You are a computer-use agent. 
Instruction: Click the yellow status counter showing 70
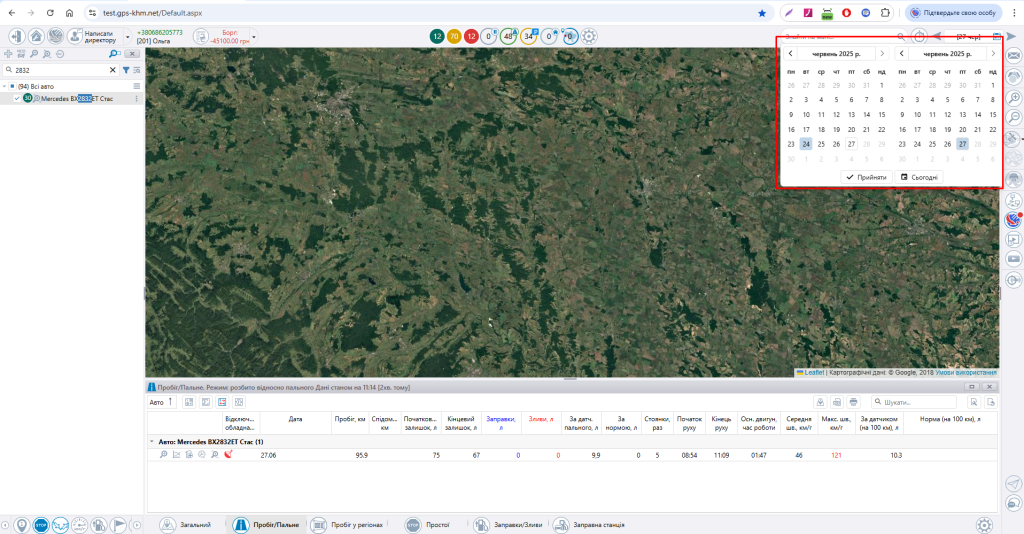tap(454, 37)
